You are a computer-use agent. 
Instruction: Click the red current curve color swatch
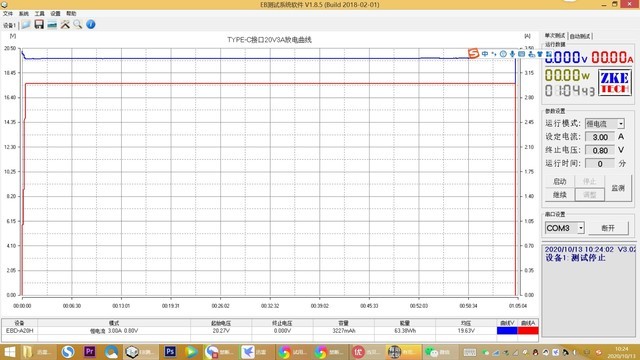click(x=528, y=331)
